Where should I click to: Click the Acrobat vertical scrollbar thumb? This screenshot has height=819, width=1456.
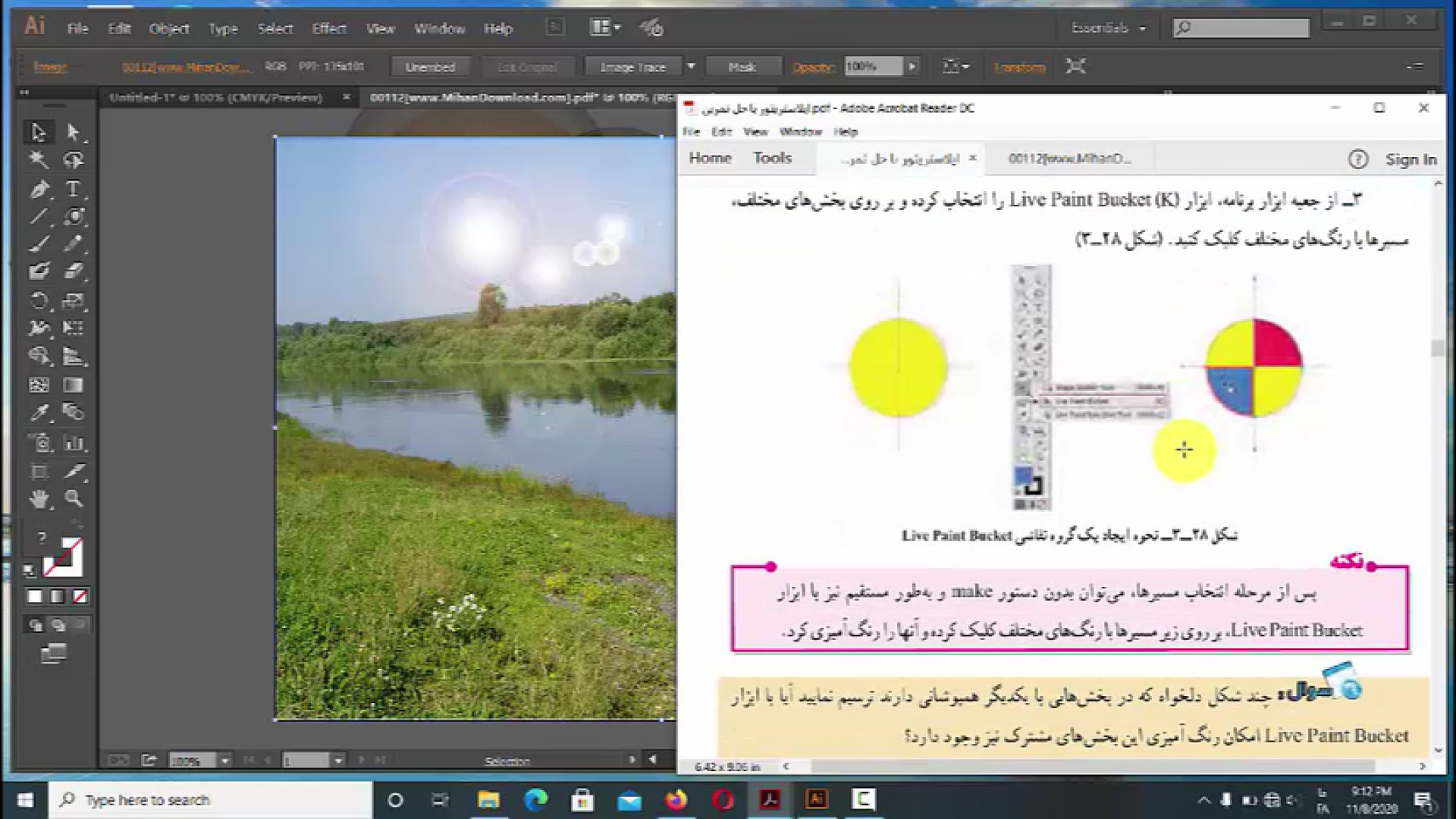coord(1437,348)
